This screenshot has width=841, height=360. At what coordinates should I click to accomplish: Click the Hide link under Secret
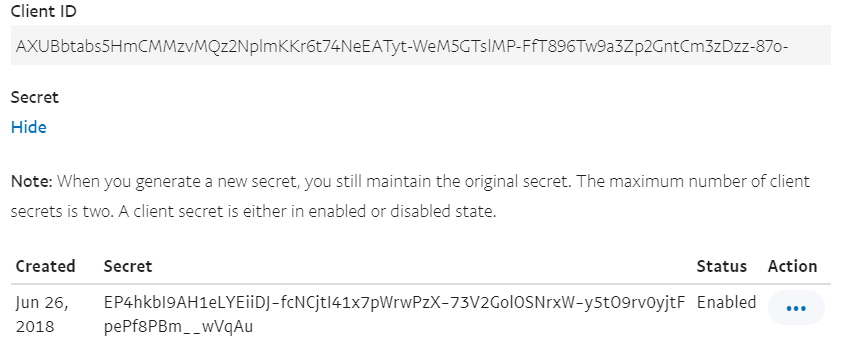pyautogui.click(x=28, y=127)
